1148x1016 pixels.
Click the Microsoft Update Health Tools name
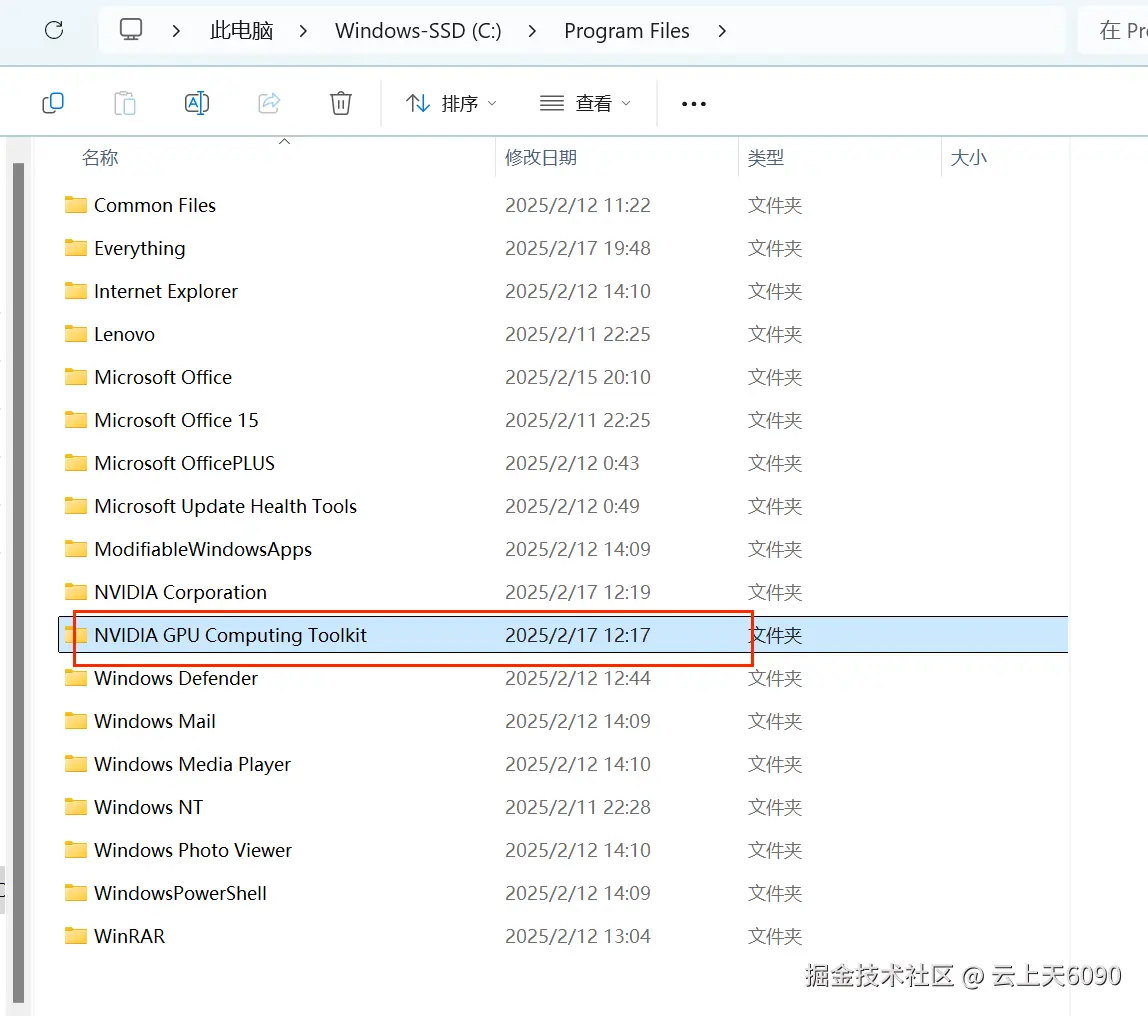[225, 507]
